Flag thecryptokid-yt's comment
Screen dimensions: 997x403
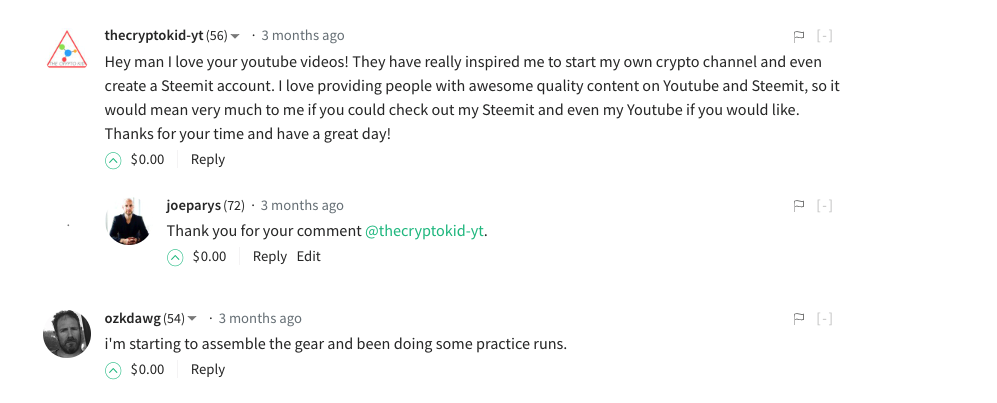pyautogui.click(x=799, y=36)
